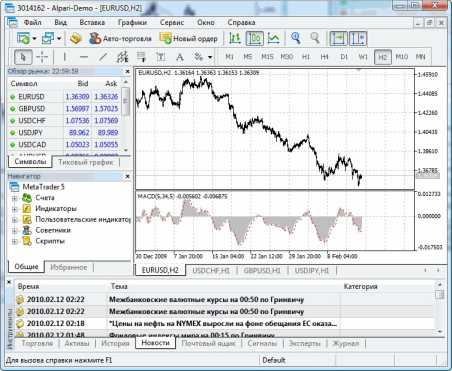This screenshot has width=452, height=371.
Task: Open the USDCHF,H1 chart tab
Action: [211, 270]
